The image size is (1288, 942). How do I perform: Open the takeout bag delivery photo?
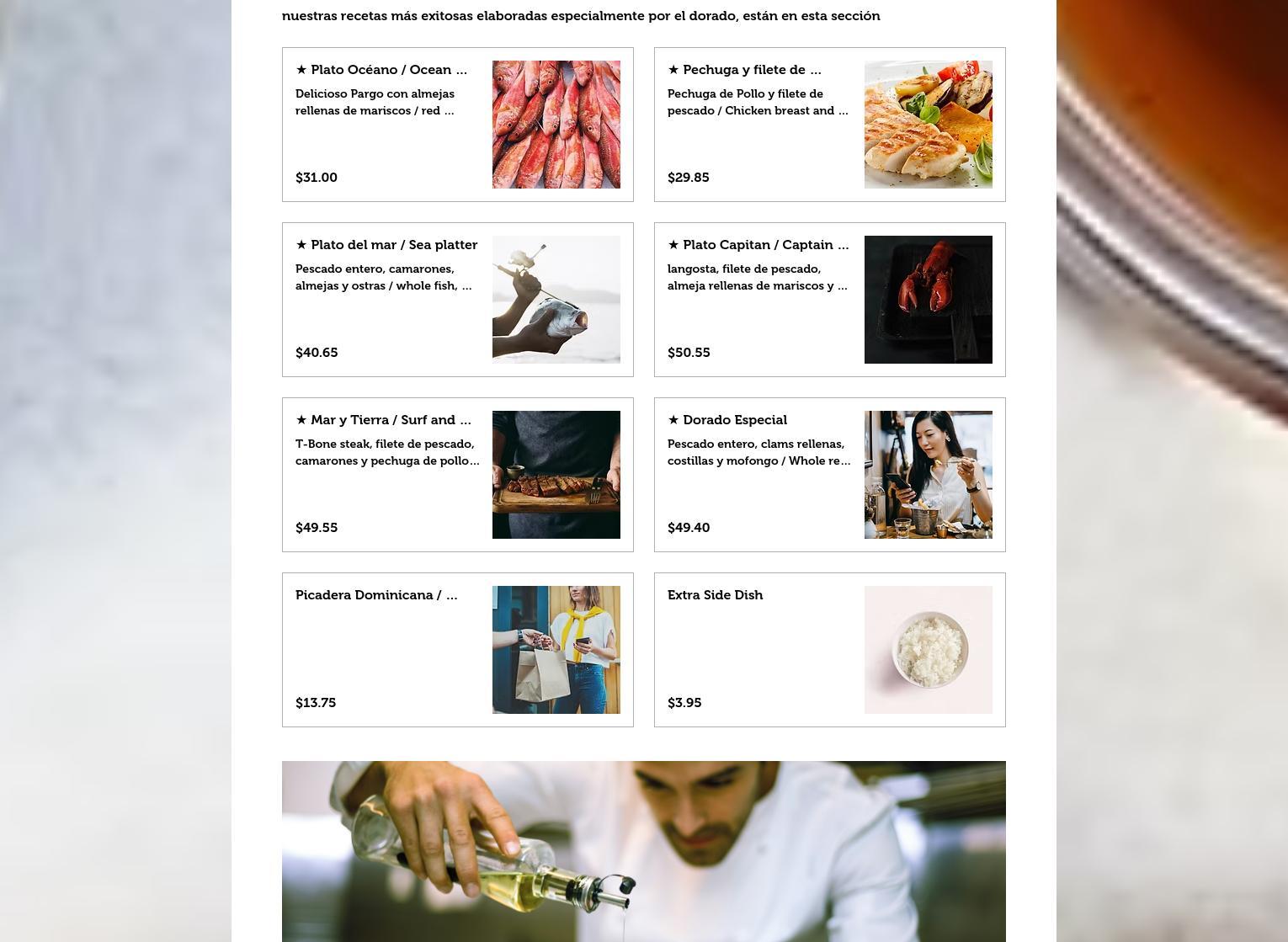(x=556, y=650)
